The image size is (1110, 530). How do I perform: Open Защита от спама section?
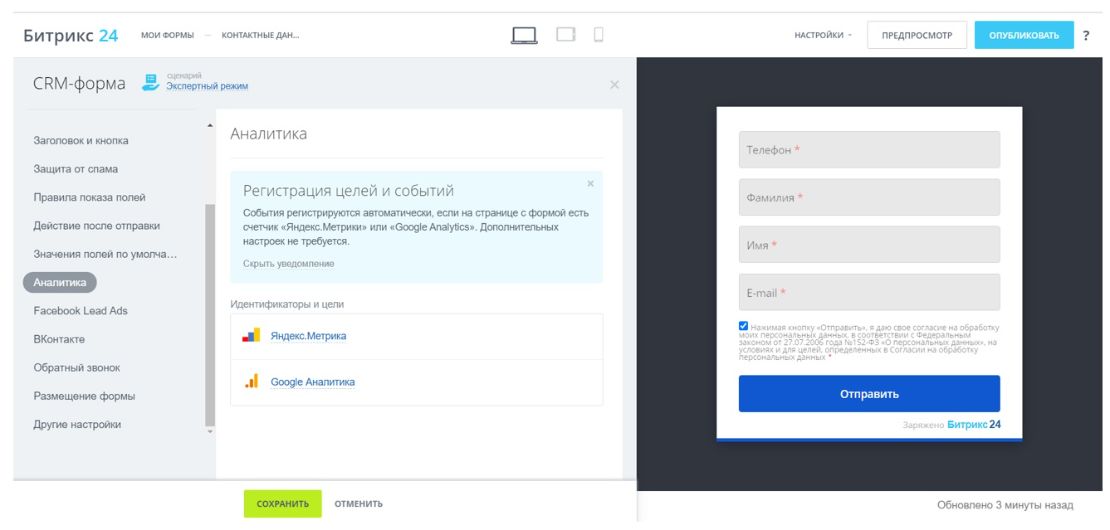[x=76, y=169]
